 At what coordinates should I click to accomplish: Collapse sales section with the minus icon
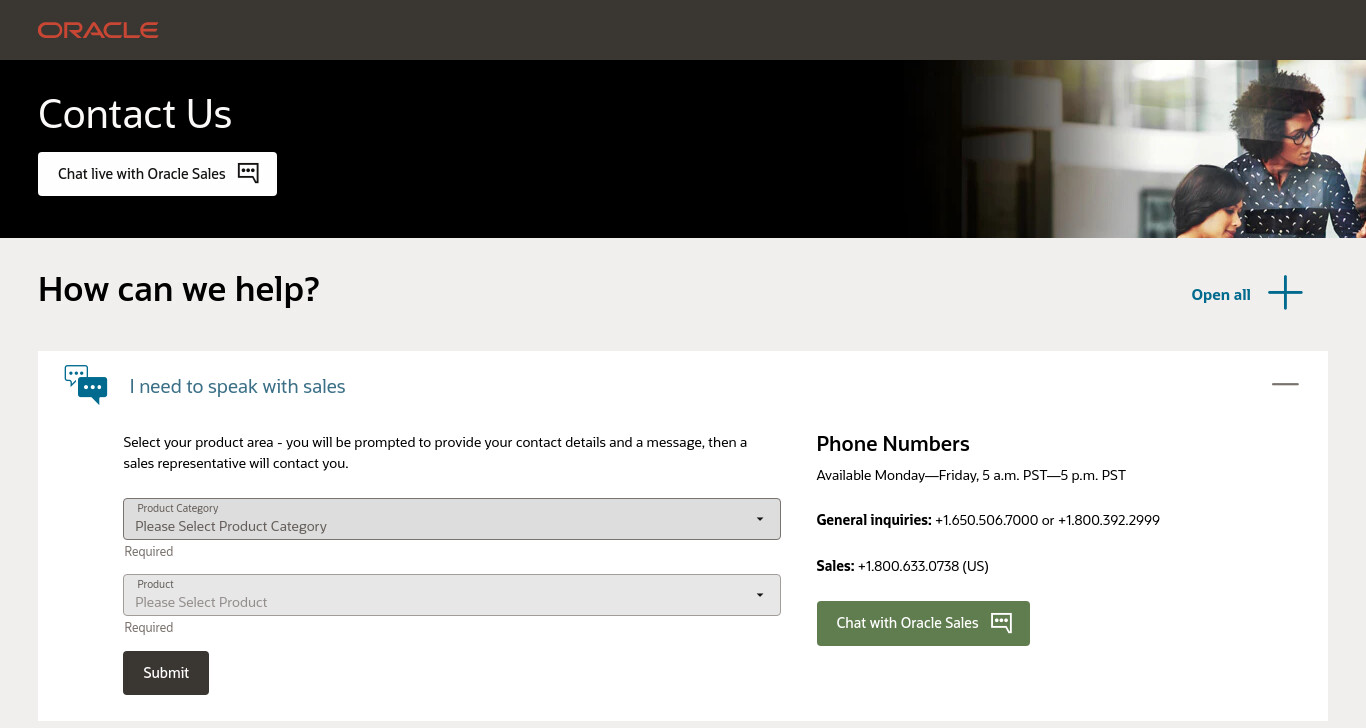click(1285, 384)
